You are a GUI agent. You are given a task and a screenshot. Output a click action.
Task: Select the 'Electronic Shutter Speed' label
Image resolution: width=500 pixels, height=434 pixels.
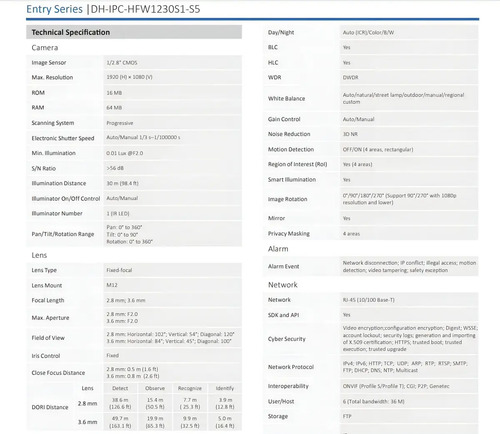(63, 138)
